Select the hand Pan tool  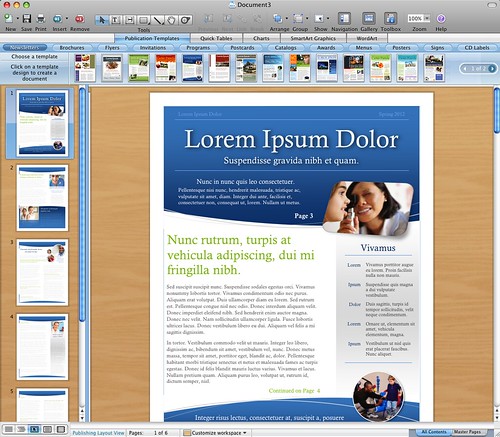[x=171, y=20]
